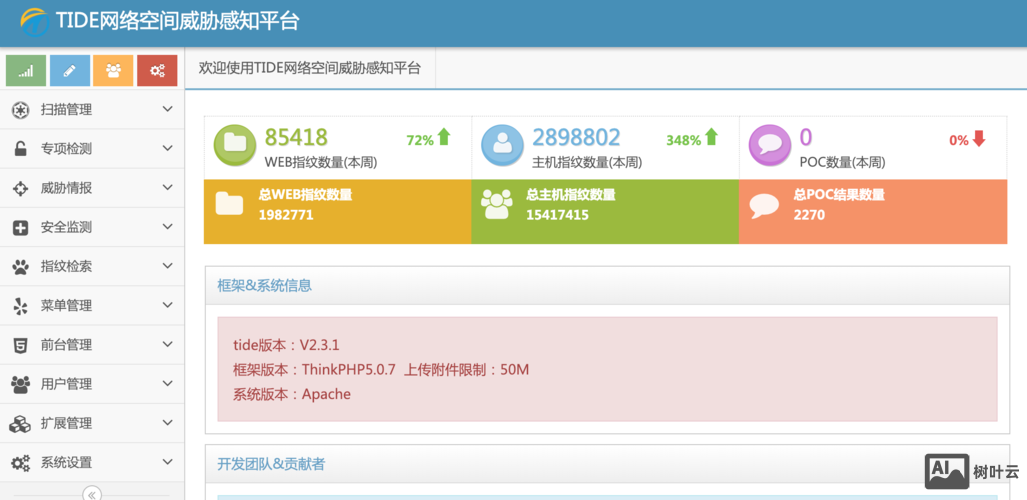
Task: Click the 威胁情报 crosshair icon
Action: tap(21, 188)
